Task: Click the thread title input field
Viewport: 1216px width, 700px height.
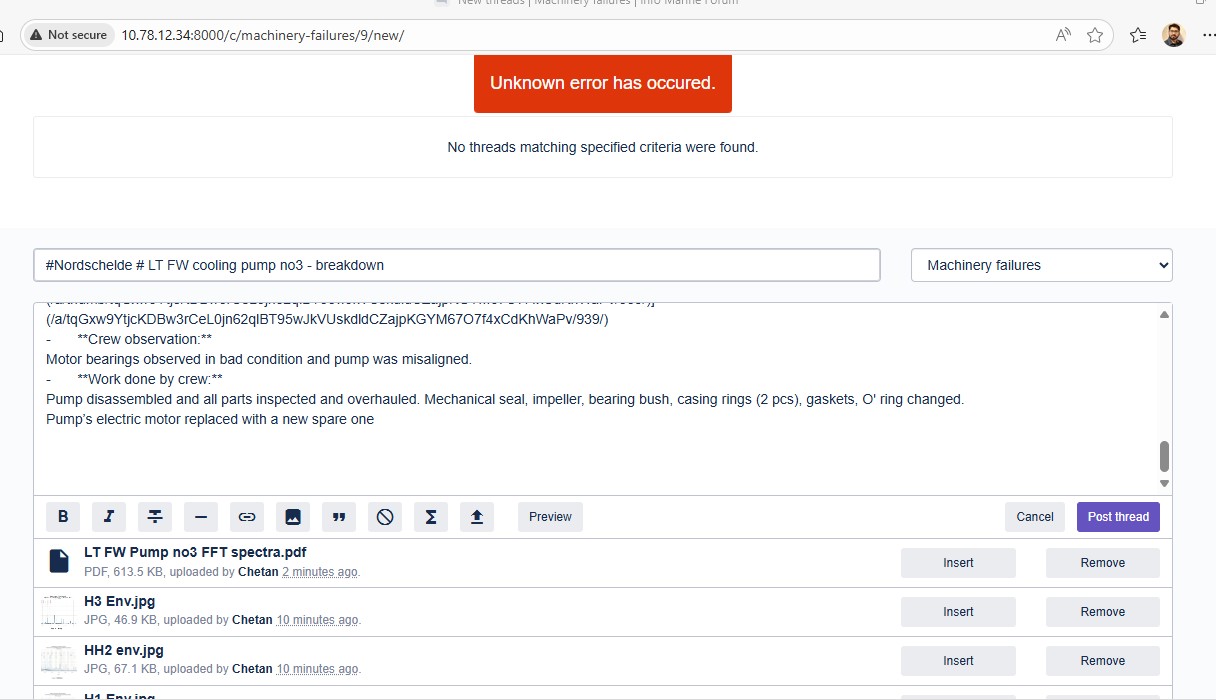Action: [x=456, y=265]
